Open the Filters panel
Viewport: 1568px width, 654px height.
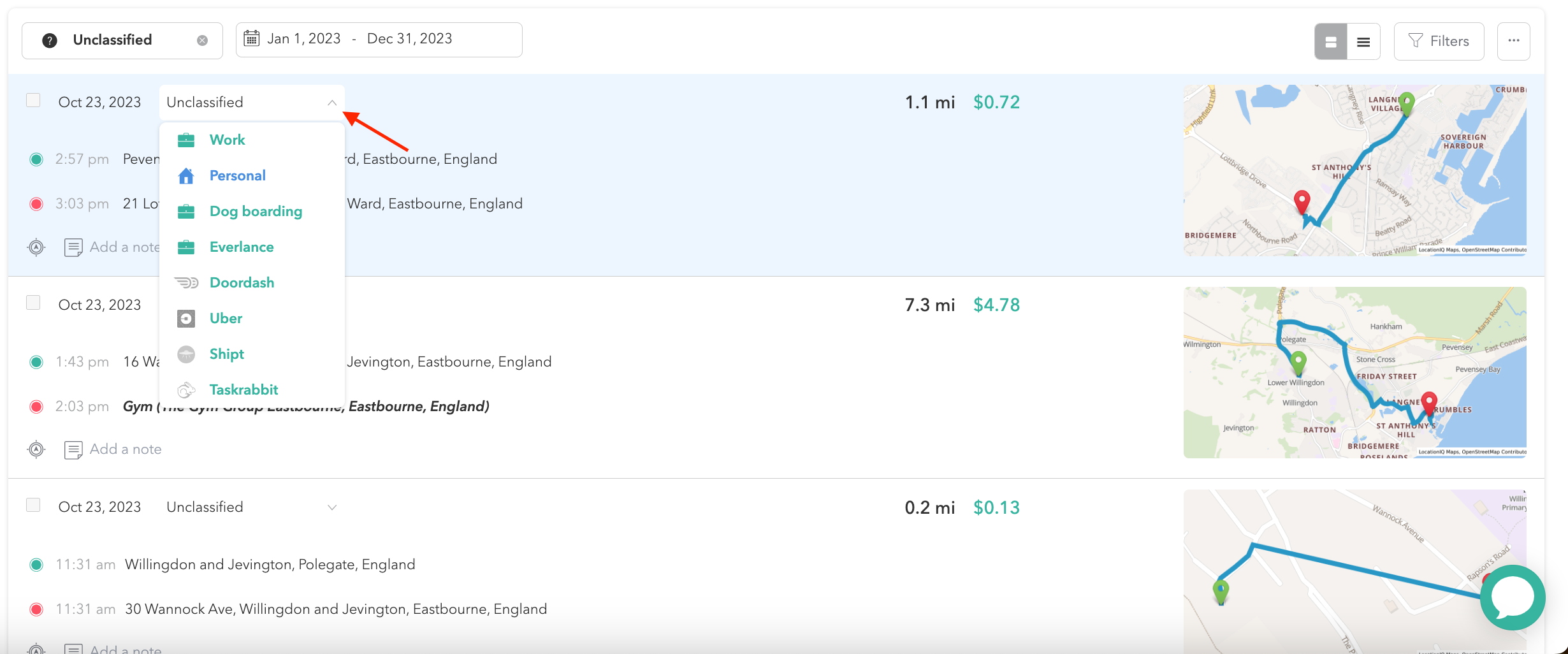1439,41
